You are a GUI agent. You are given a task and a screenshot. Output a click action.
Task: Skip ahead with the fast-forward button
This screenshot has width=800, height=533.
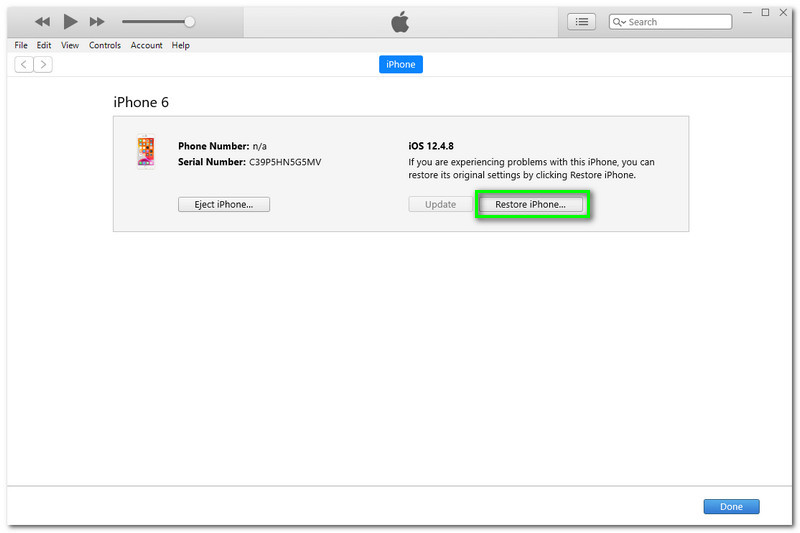[x=97, y=21]
